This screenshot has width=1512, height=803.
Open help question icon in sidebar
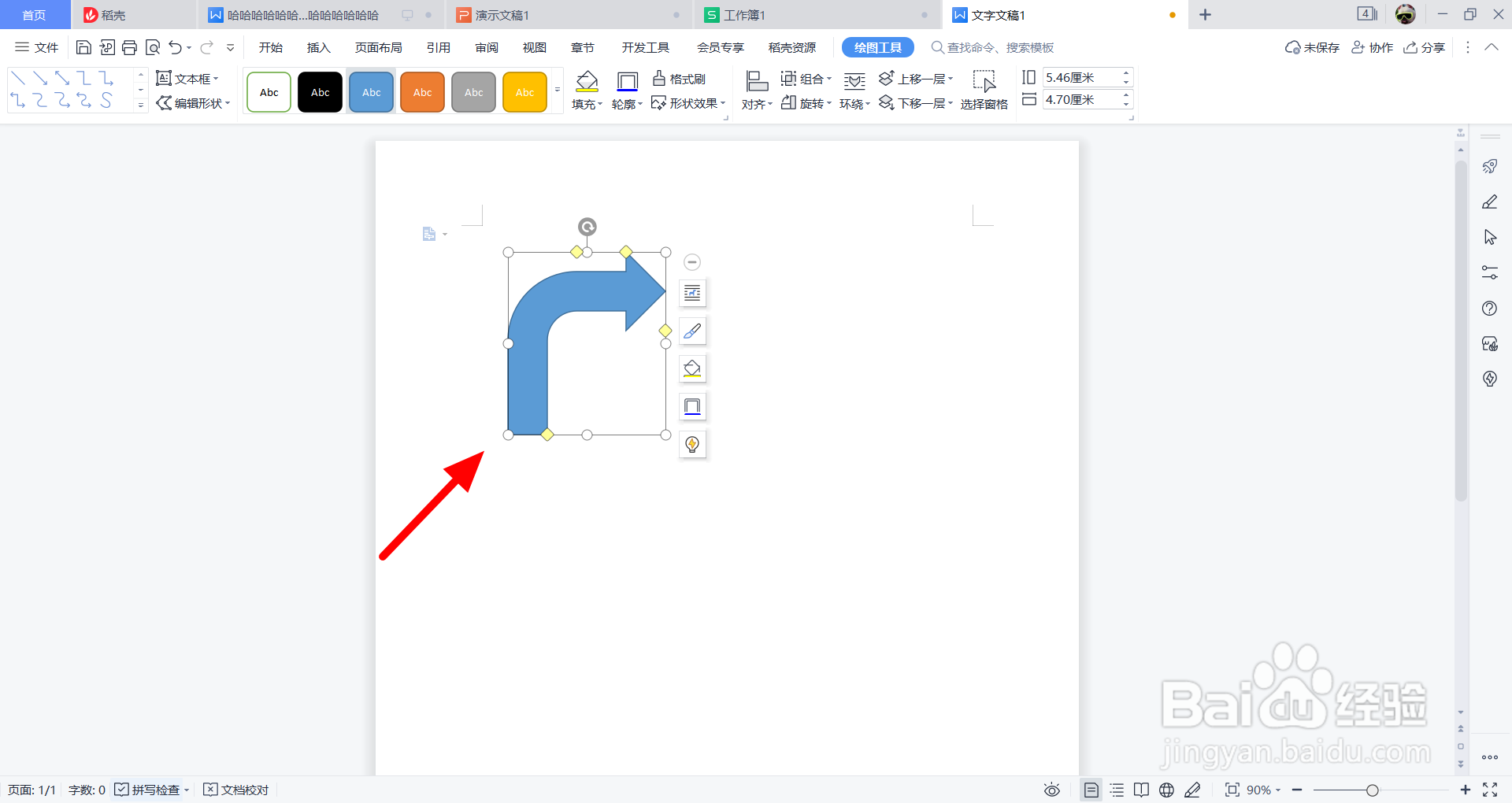coord(1489,309)
